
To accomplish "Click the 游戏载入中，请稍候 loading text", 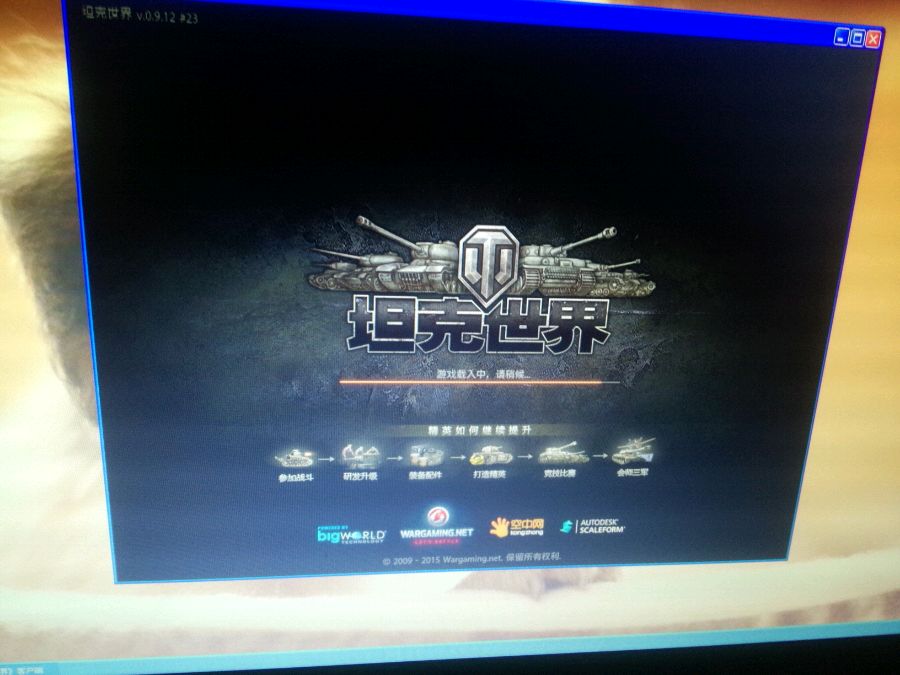I will 483,374.
